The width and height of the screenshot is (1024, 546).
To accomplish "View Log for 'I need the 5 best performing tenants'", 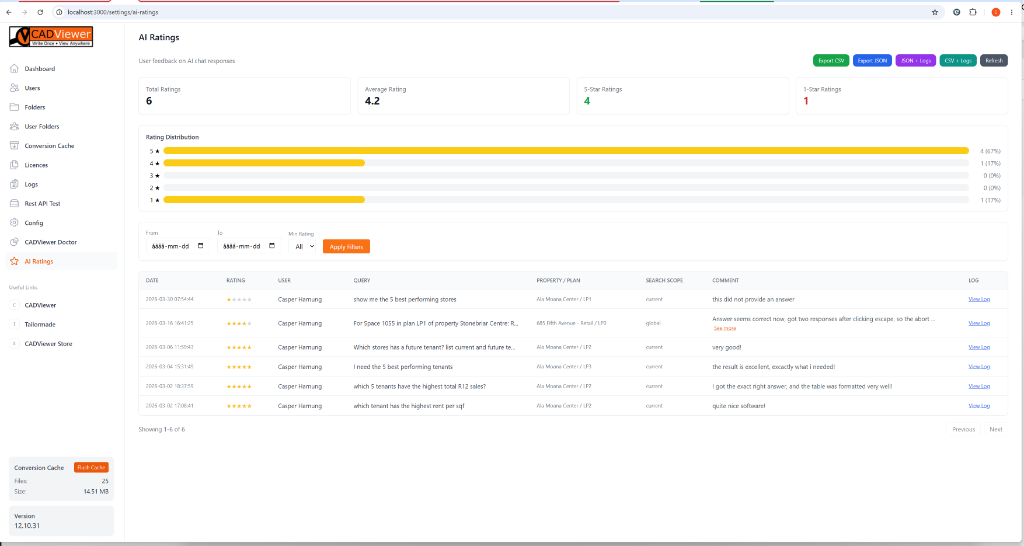I will click(x=979, y=366).
